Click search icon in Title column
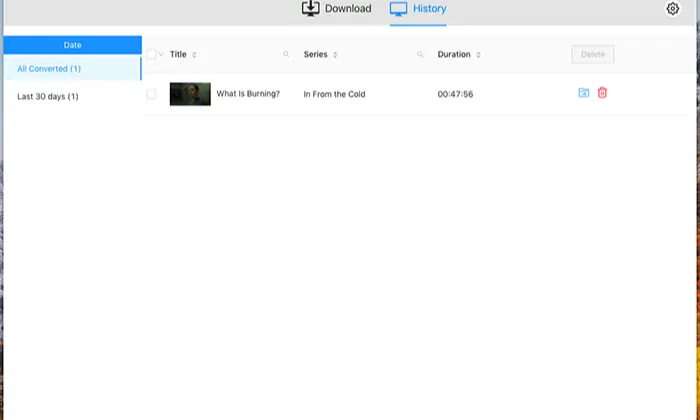The width and height of the screenshot is (700, 420). pyautogui.click(x=286, y=54)
